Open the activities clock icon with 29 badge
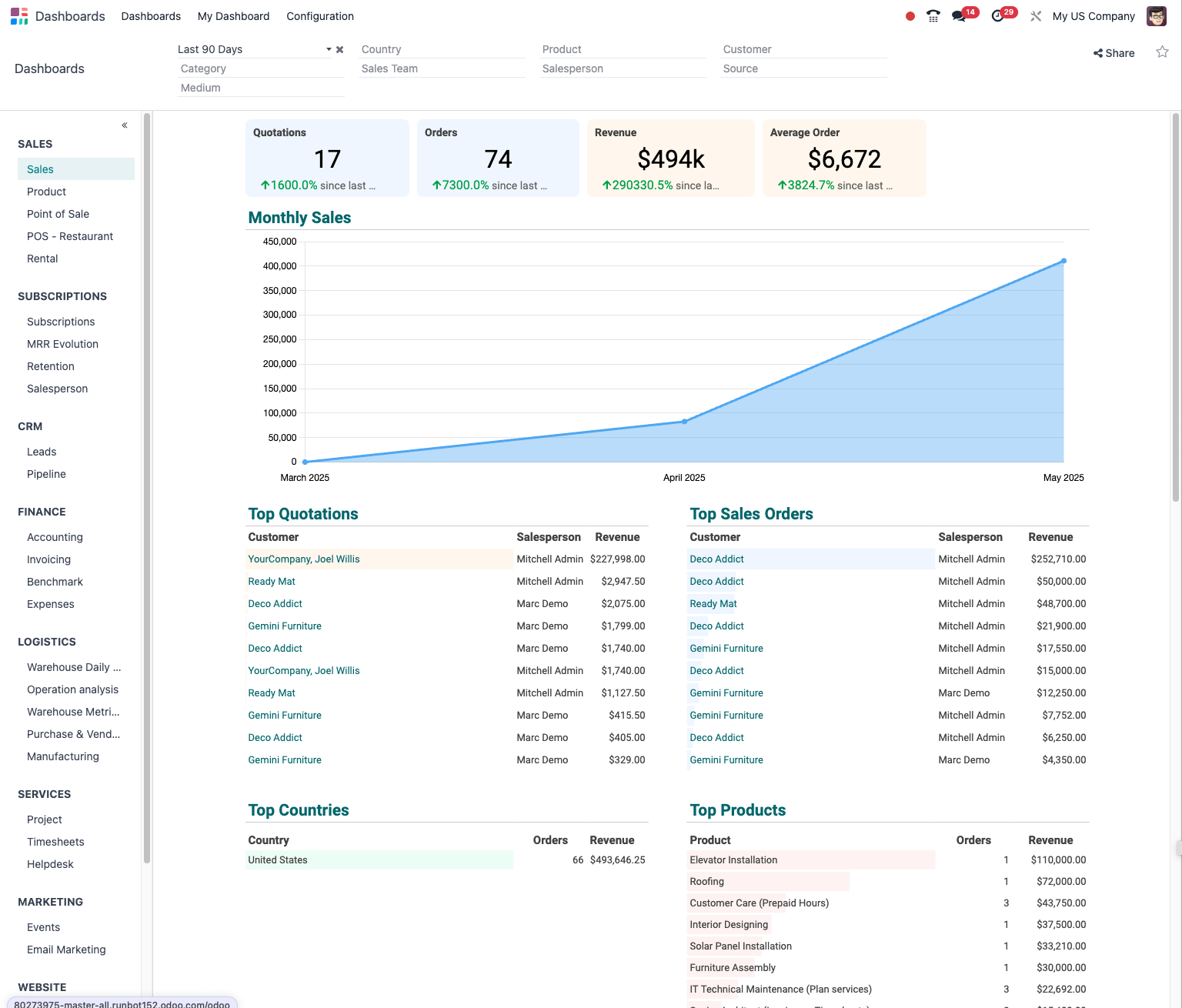The height and width of the screenshot is (1008, 1182). 998,16
